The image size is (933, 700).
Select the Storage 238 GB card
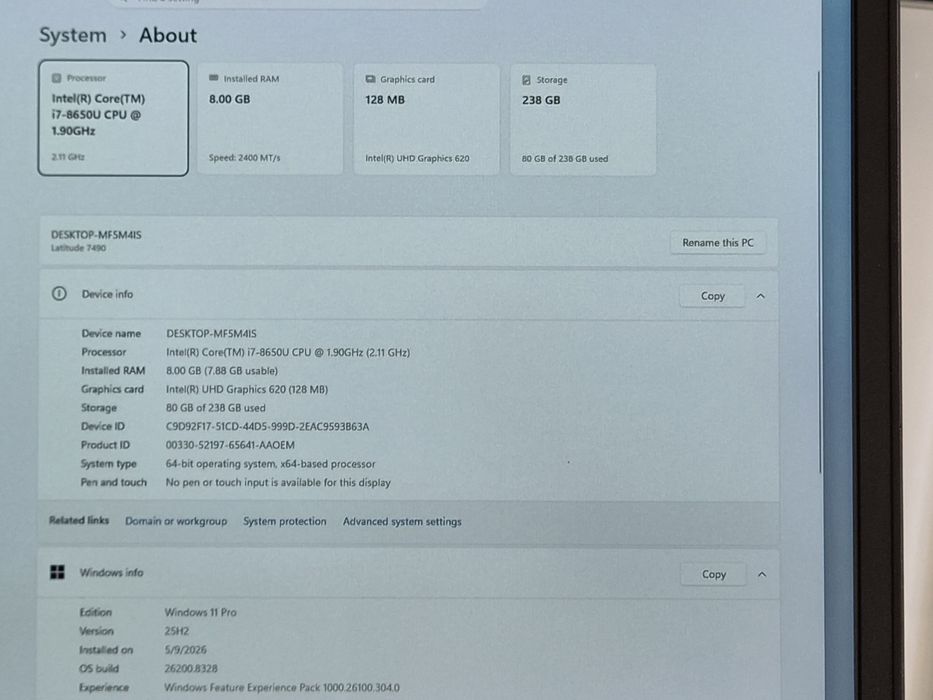pos(583,120)
